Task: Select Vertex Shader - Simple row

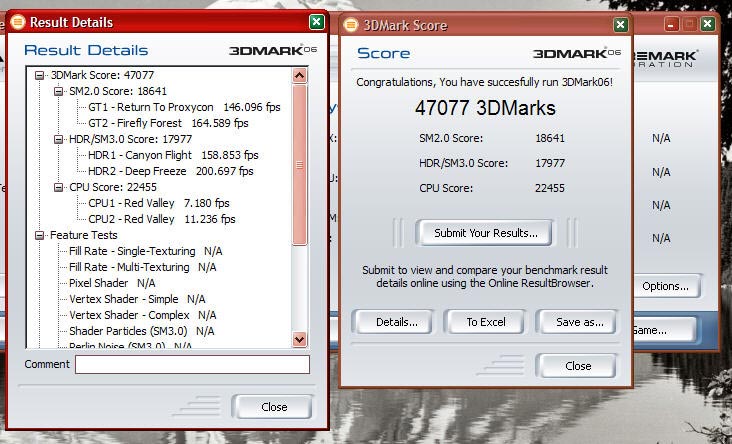Action: (x=137, y=299)
